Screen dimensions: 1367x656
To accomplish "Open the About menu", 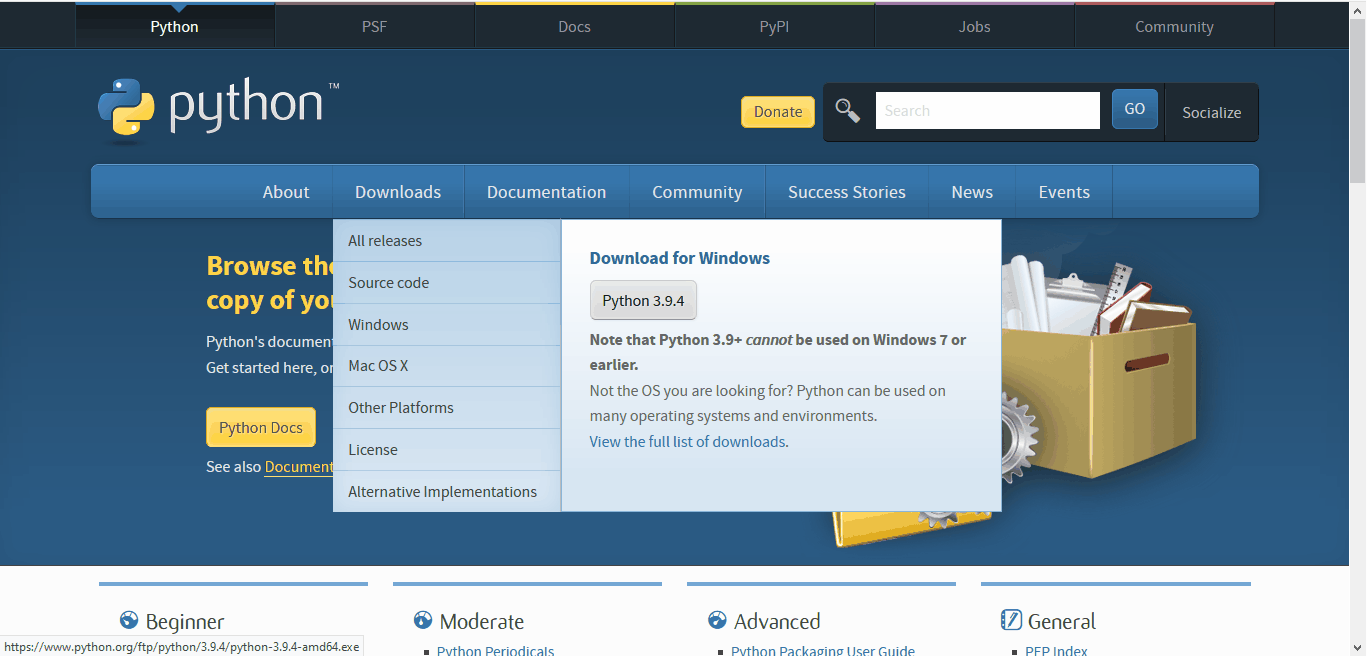I will pyautogui.click(x=286, y=192).
